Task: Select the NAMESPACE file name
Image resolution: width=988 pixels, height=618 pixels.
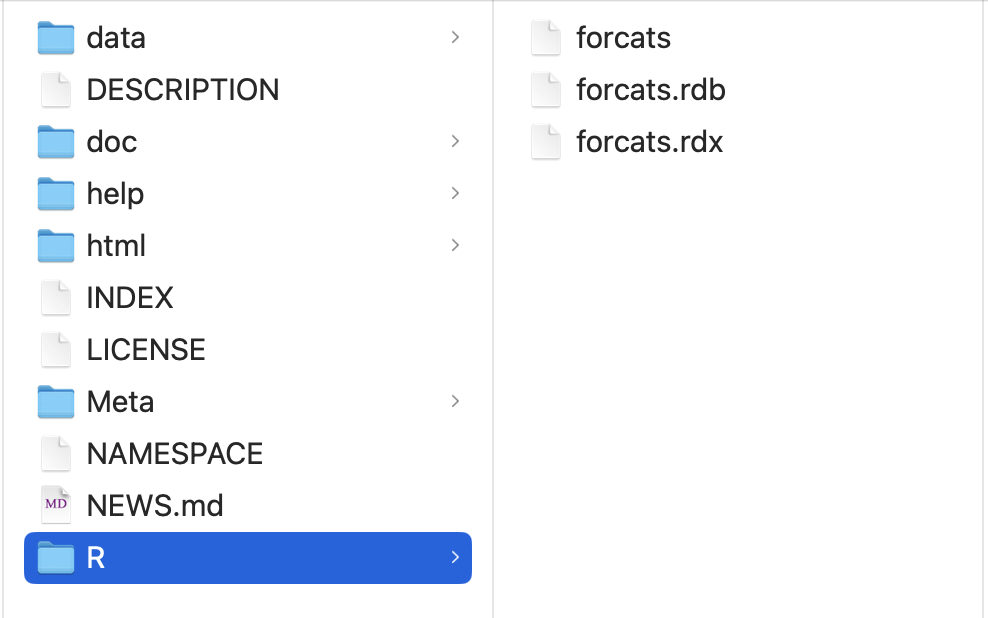Action: [175, 454]
